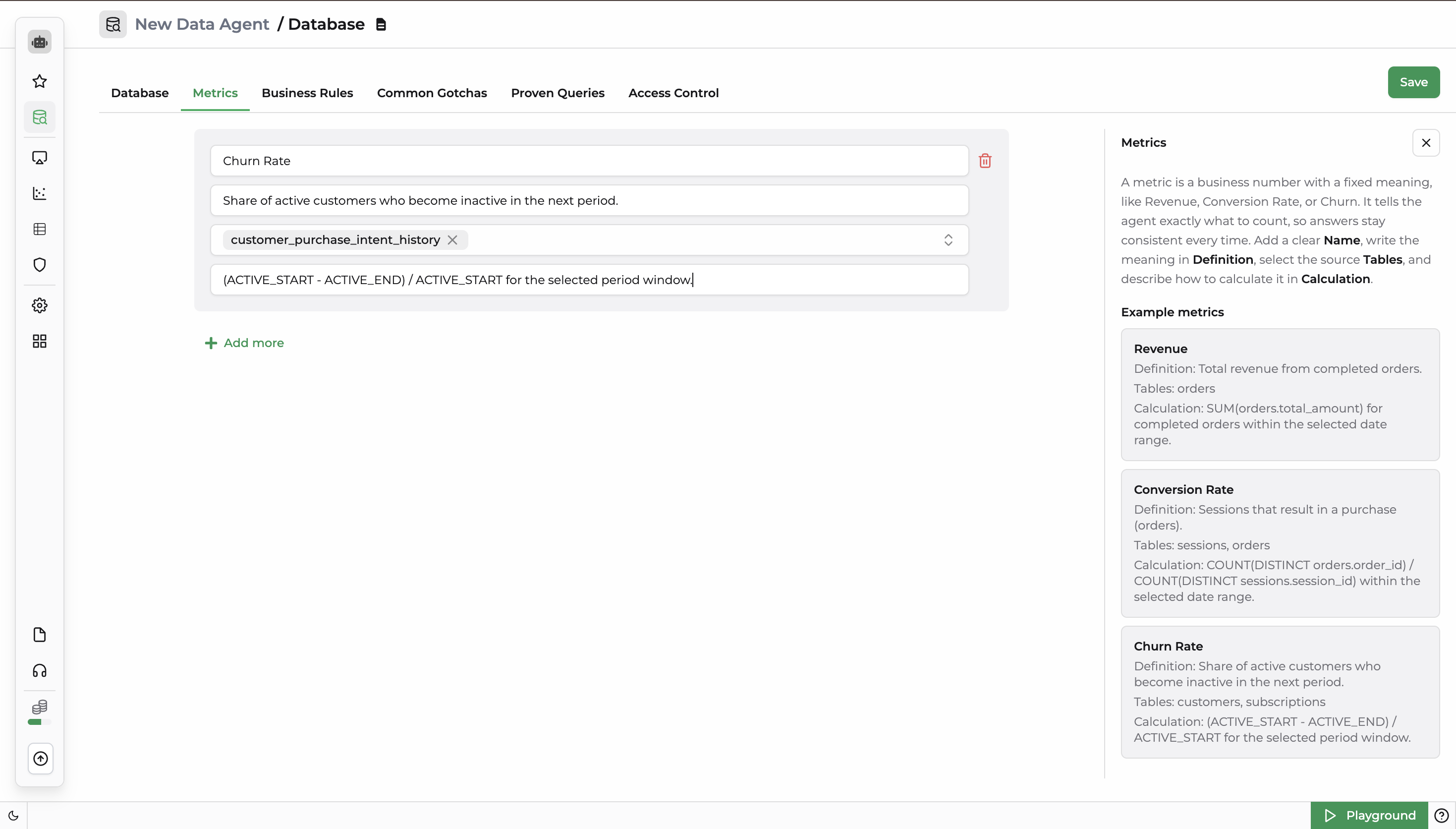Image resolution: width=1456 pixels, height=829 pixels.
Task: Click the upload arrow circle icon
Action: point(41,759)
